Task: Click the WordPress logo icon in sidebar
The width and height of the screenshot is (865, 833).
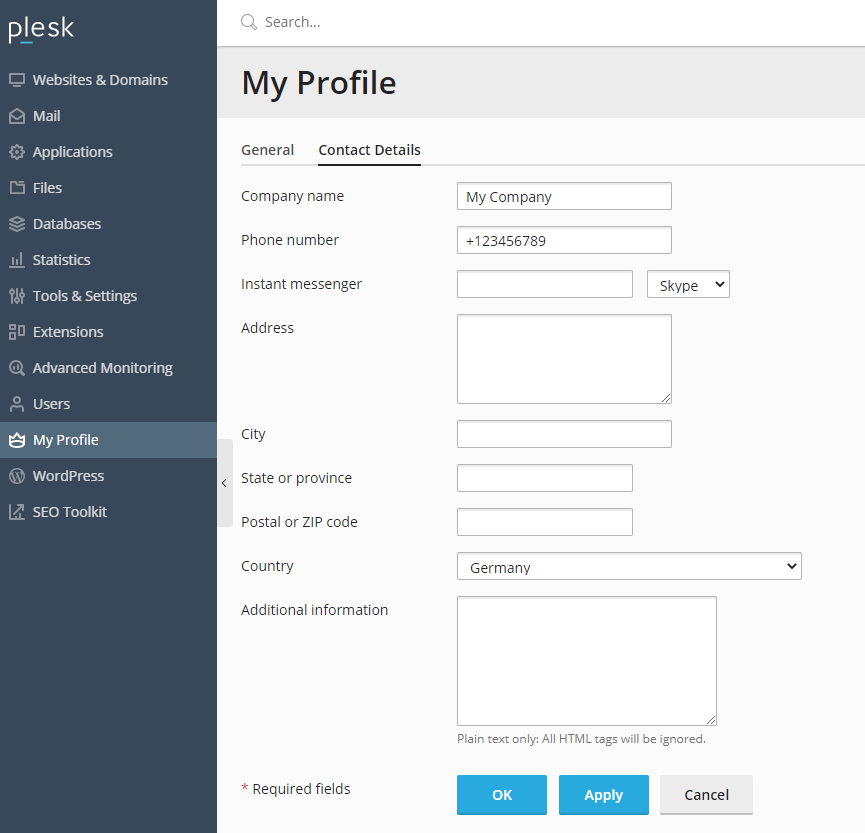Action: (17, 476)
